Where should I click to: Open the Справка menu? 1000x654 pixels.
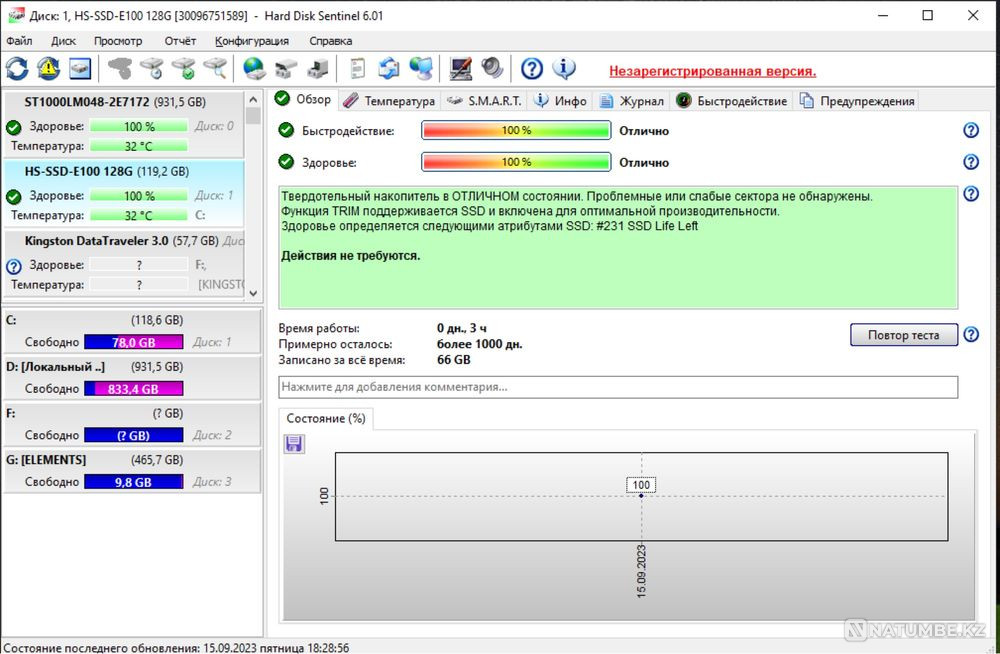[x=330, y=41]
